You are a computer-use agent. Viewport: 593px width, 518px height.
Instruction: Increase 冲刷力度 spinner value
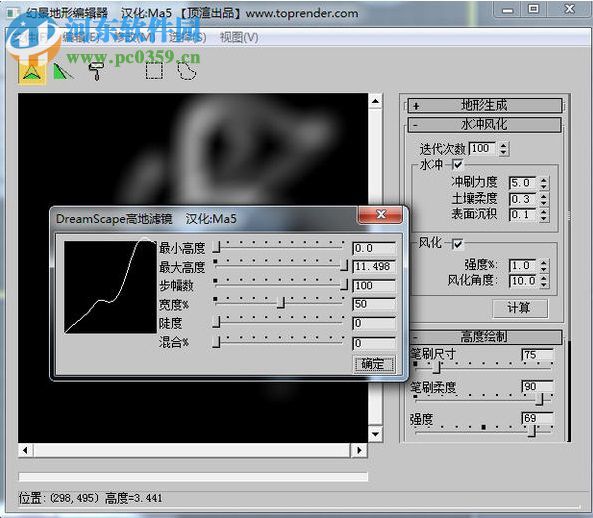pyautogui.click(x=544, y=180)
